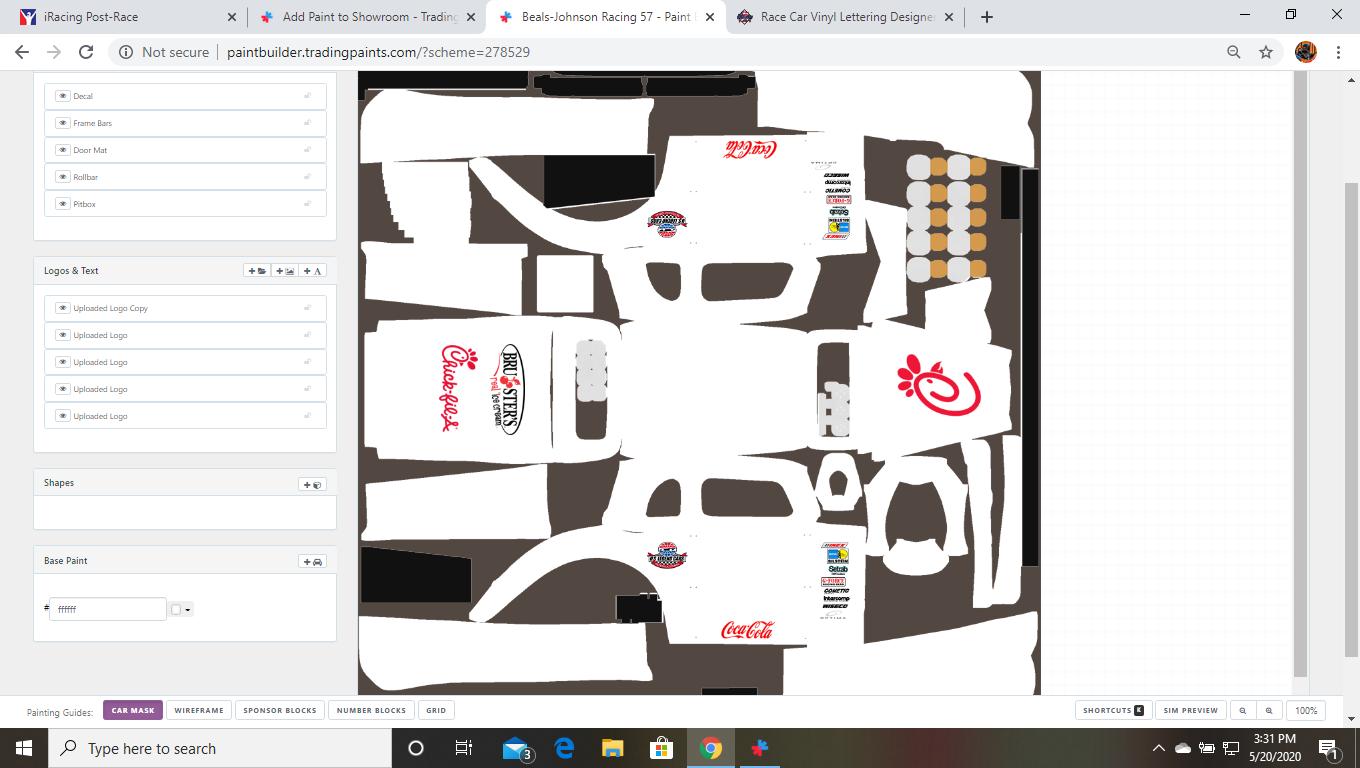Switch to Race Car Vinyl Lettering Designer tab
This screenshot has height=768, width=1360.
pos(845,17)
